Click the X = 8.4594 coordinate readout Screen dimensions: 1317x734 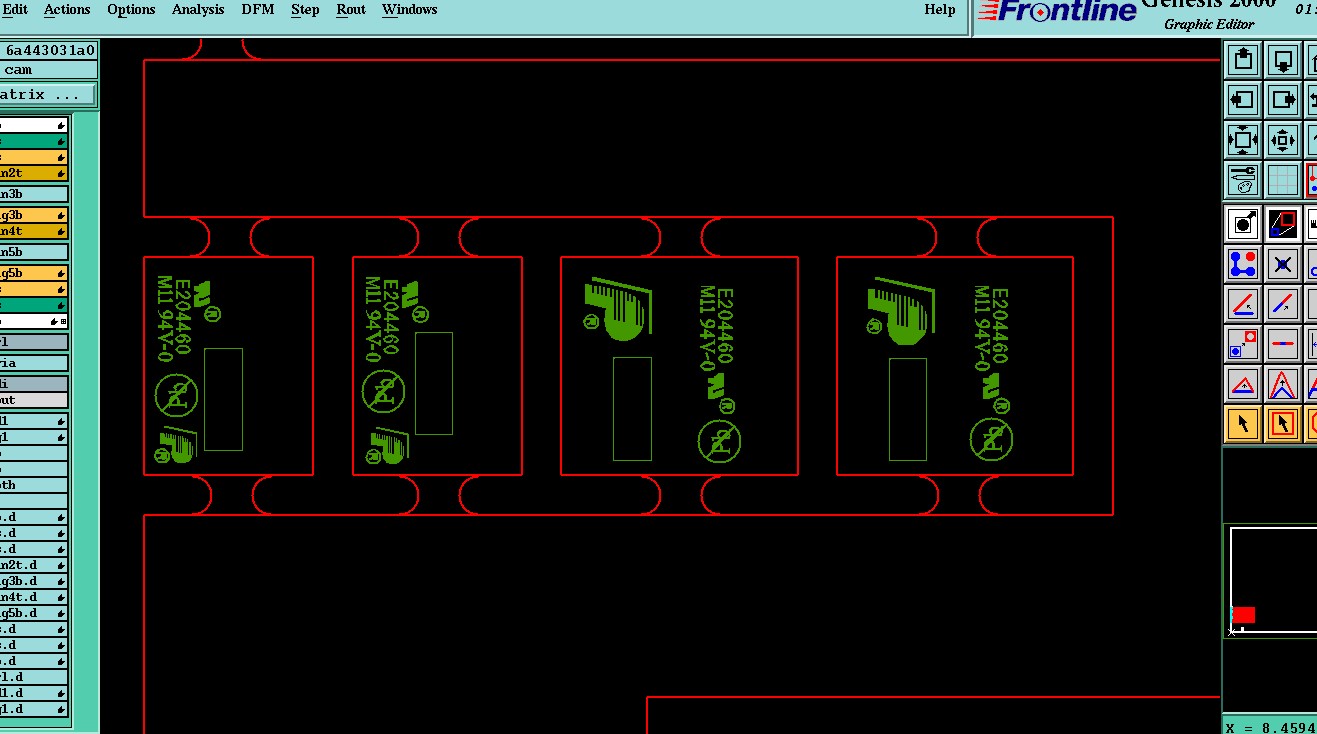[x=1270, y=727]
